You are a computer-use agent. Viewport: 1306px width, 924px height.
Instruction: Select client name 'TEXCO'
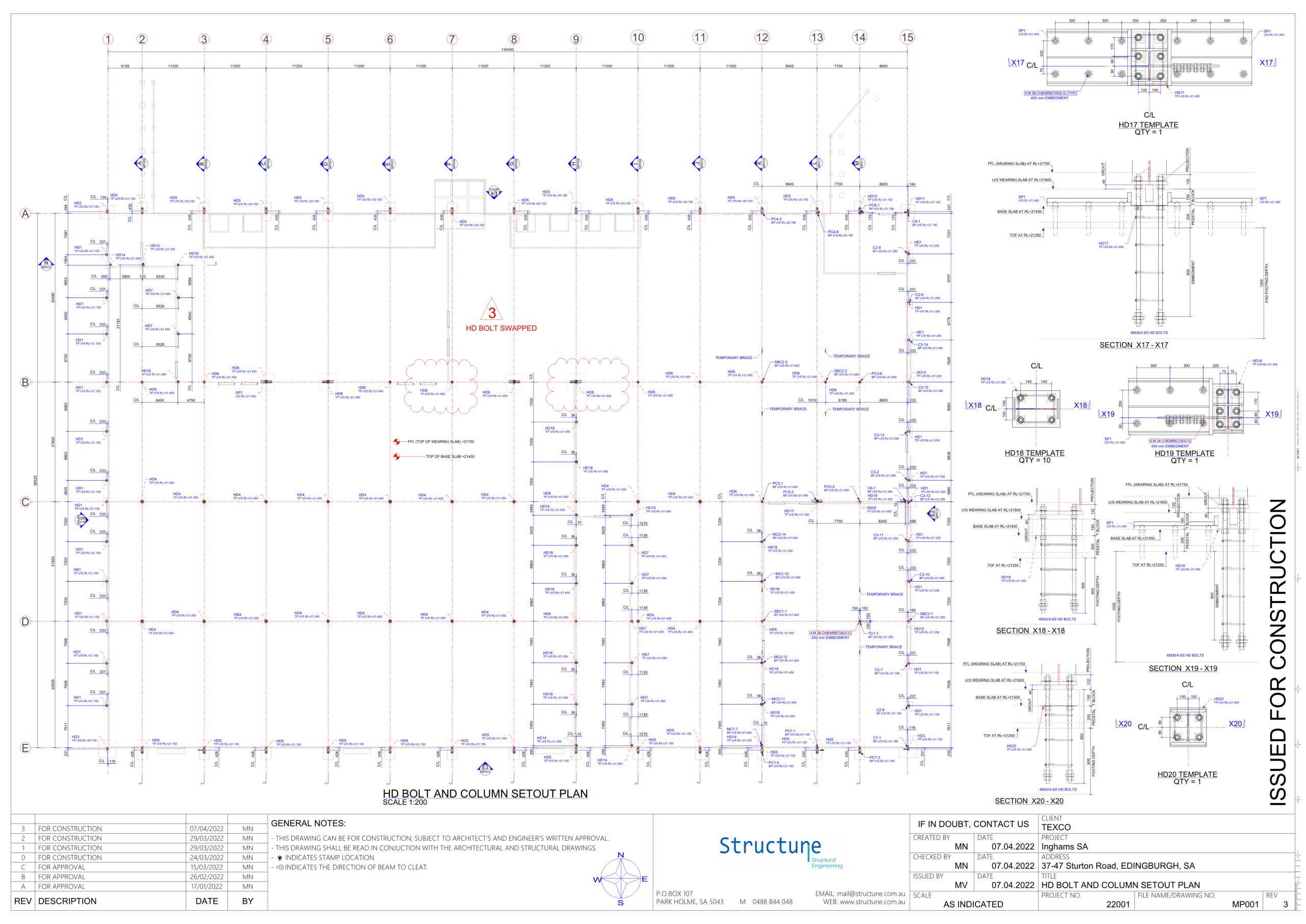click(x=1056, y=827)
